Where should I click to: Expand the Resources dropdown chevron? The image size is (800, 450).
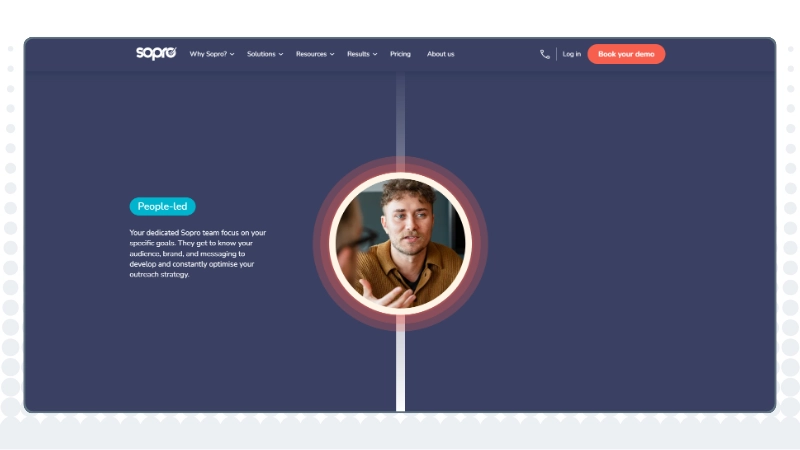(x=332, y=54)
